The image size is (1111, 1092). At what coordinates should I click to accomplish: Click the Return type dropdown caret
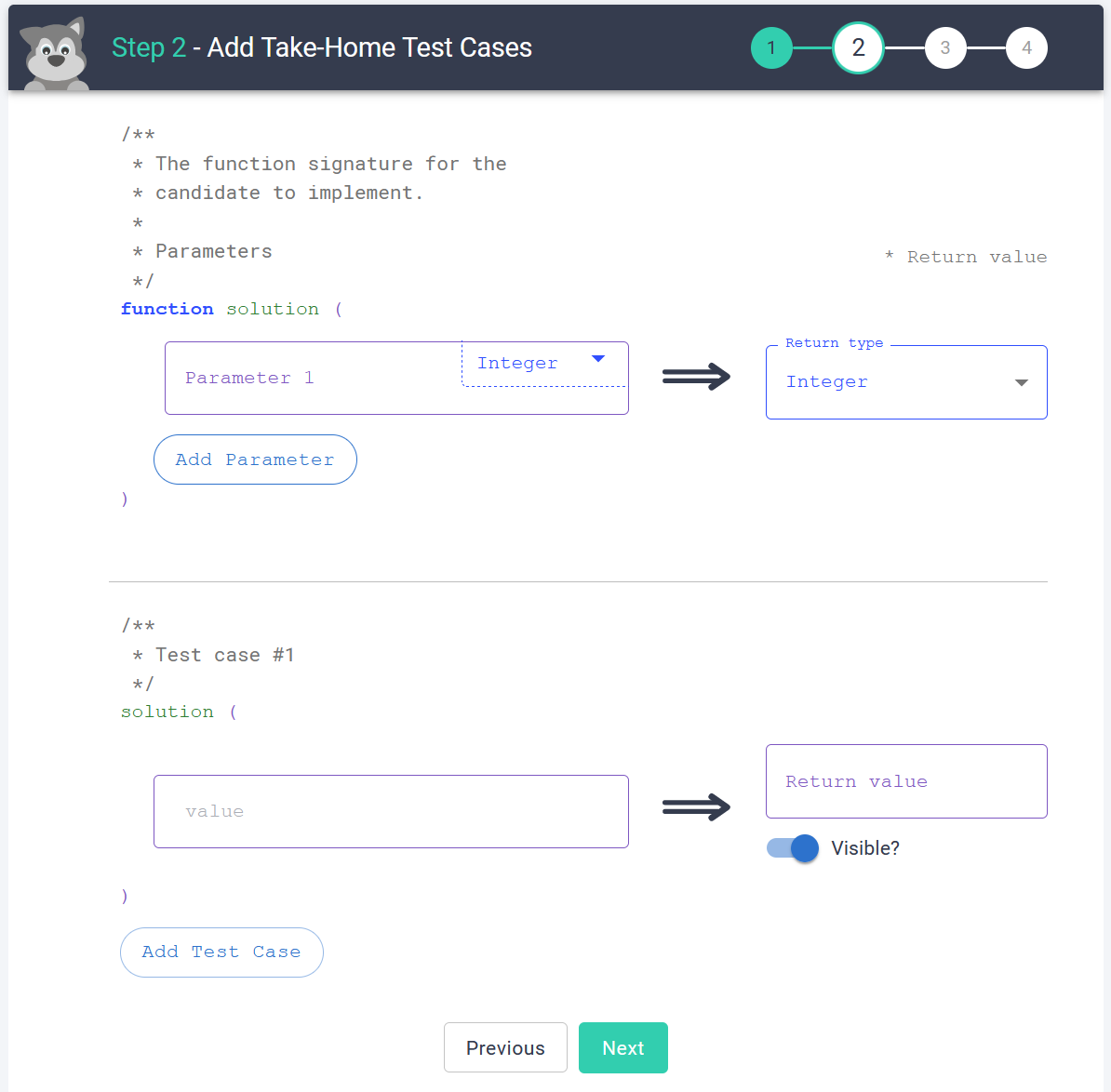point(1021,383)
